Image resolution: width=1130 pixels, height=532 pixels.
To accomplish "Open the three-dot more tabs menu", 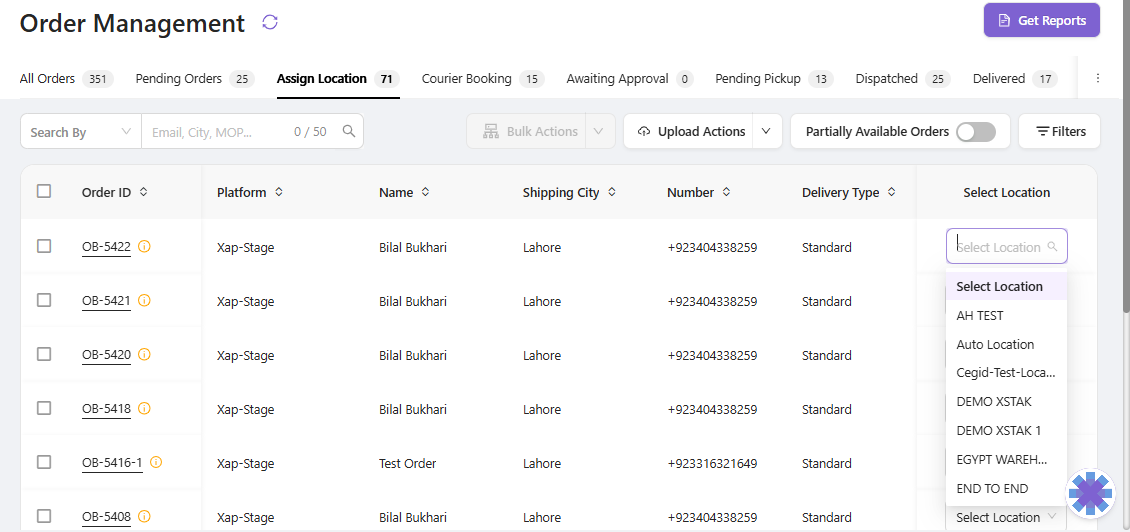I will (1098, 78).
